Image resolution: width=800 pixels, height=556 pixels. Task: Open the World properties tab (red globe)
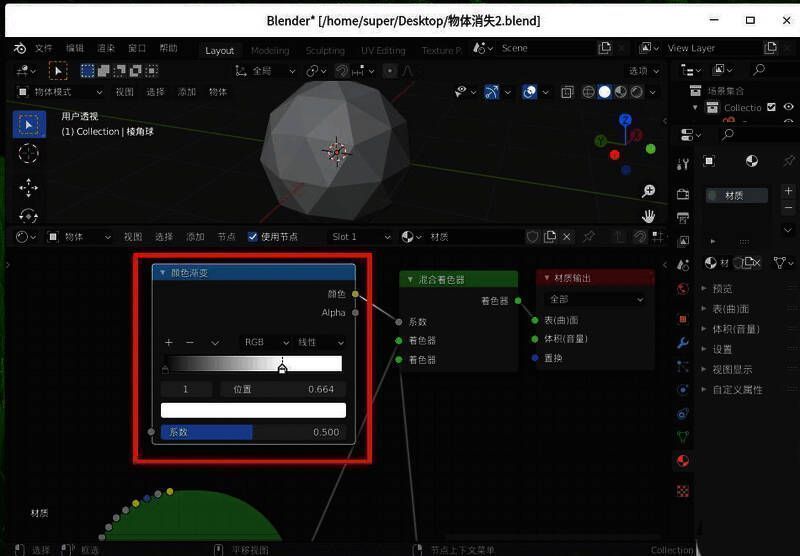pyautogui.click(x=683, y=289)
